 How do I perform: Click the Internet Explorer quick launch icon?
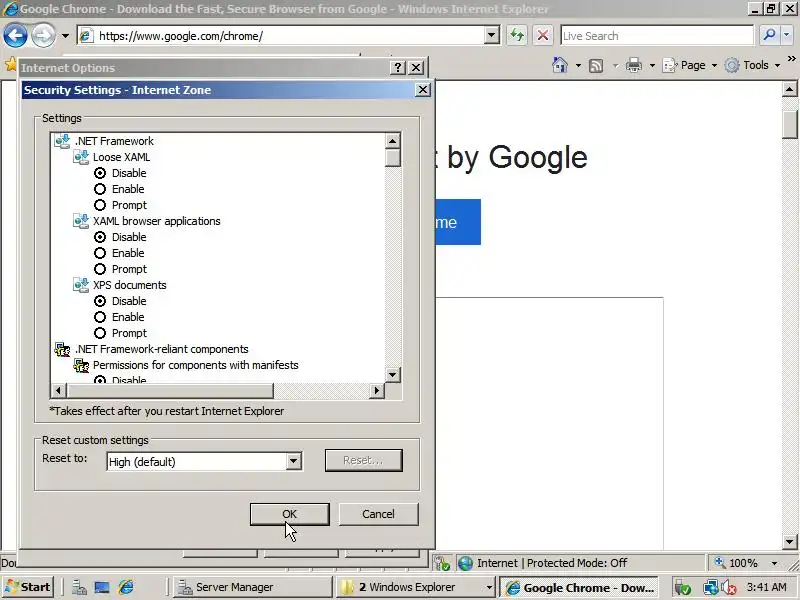click(126, 587)
